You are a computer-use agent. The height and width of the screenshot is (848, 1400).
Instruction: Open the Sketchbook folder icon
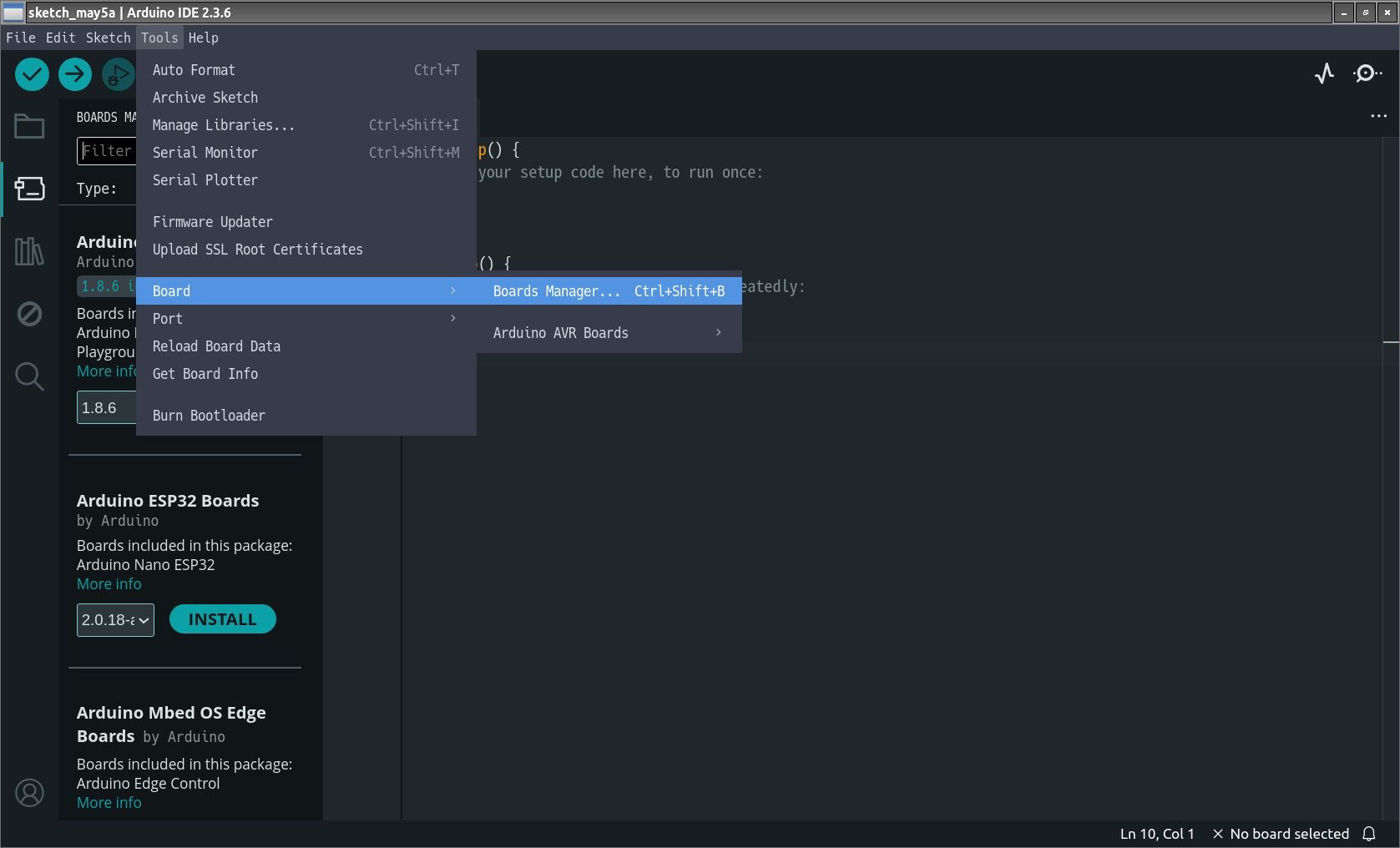pyautogui.click(x=29, y=126)
